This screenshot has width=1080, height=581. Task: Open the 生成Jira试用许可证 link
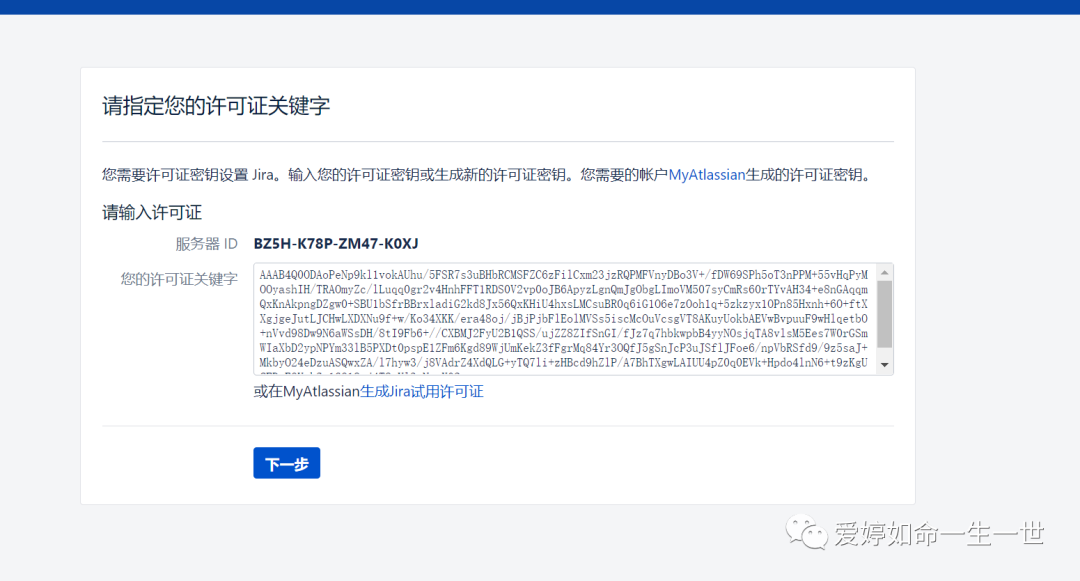(422, 392)
